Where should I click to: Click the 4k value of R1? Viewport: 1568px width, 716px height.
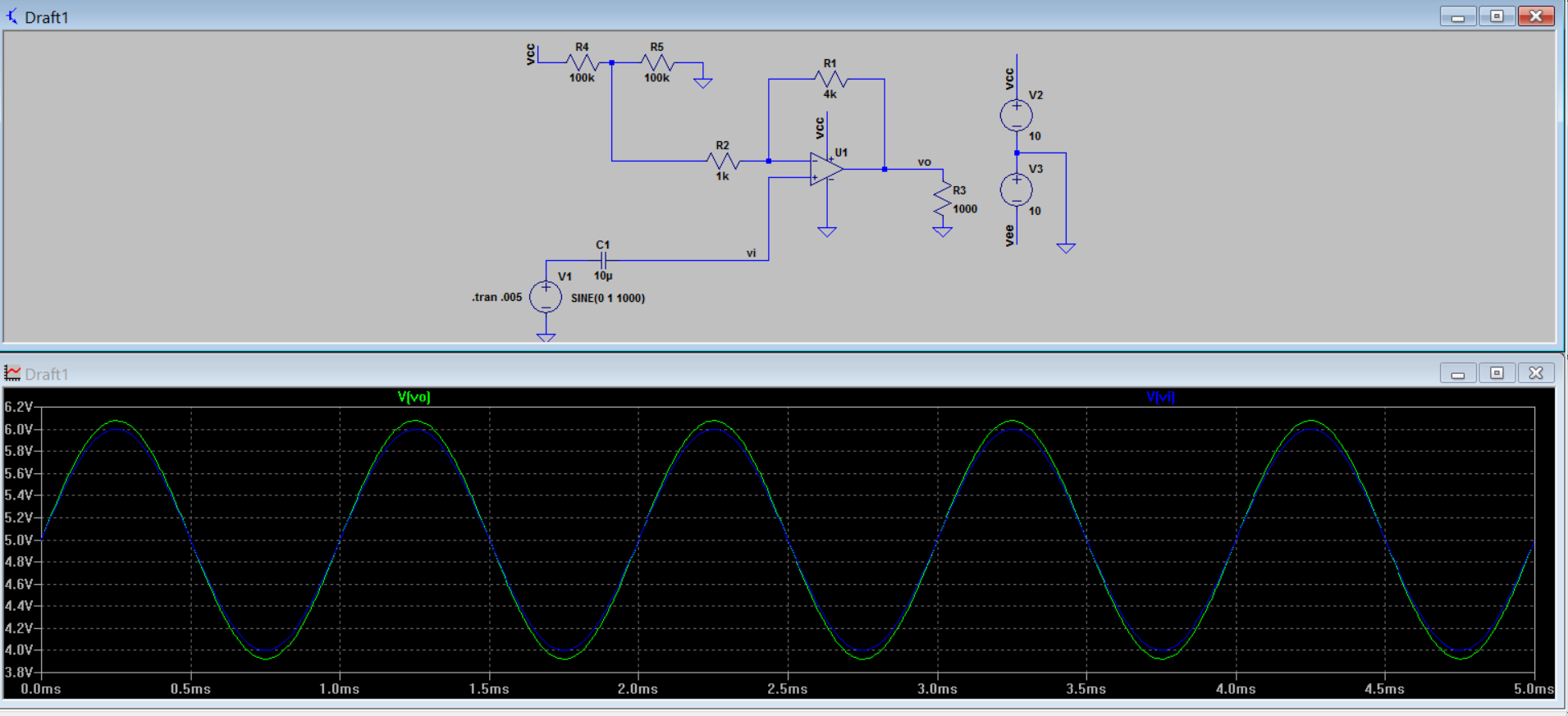pos(830,94)
